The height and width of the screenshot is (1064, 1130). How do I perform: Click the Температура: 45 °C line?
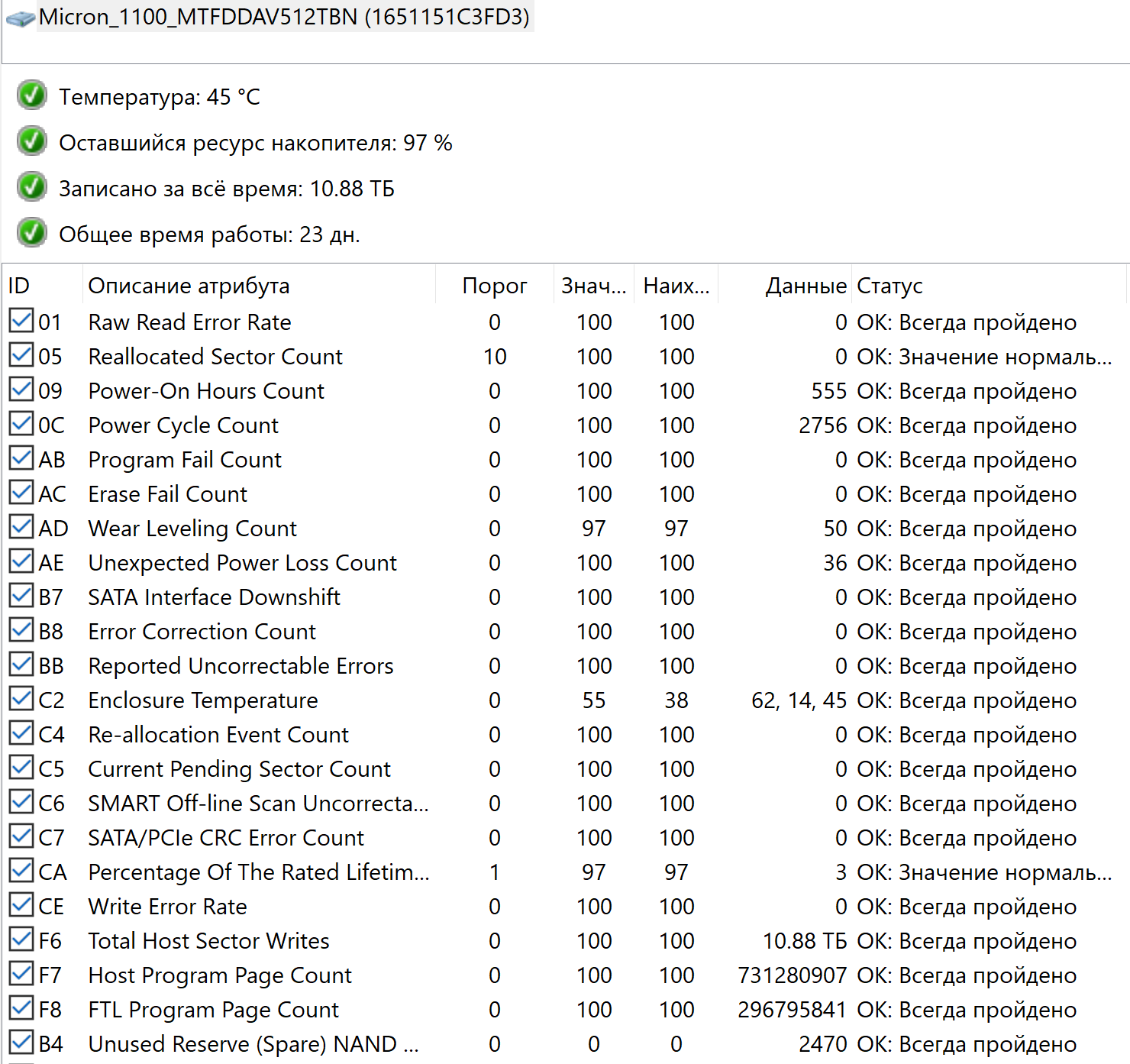click(x=160, y=97)
